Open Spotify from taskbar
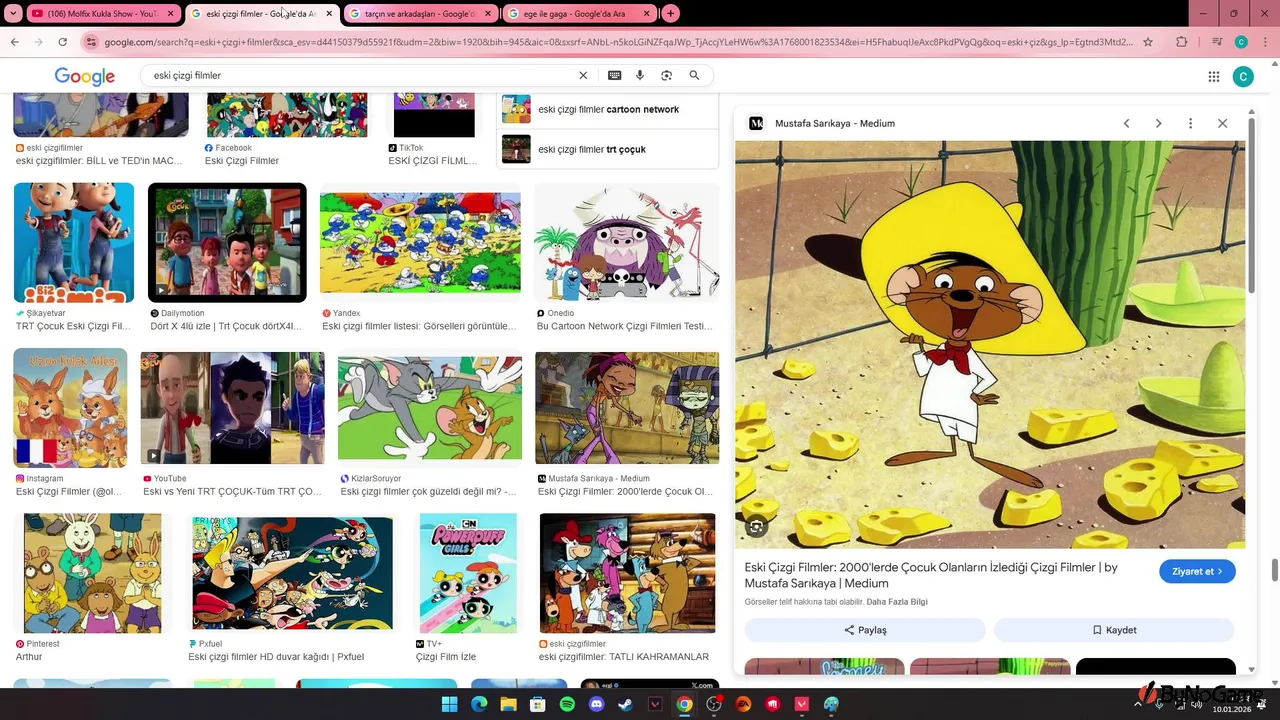Viewport: 1280px width, 720px height. coord(567,704)
